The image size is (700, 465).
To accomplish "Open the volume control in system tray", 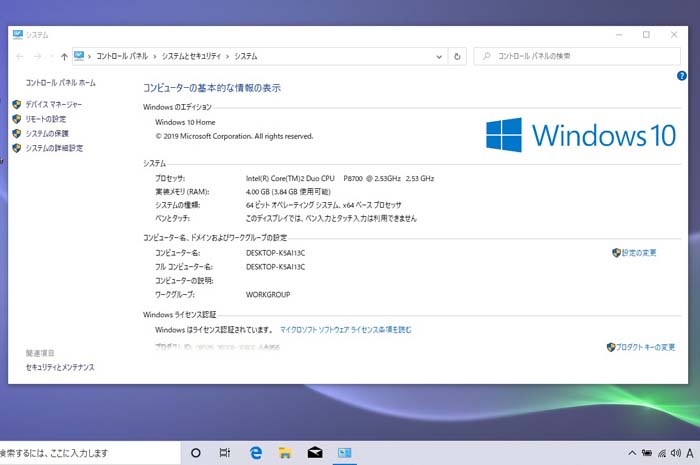I will pyautogui.click(x=676, y=453).
